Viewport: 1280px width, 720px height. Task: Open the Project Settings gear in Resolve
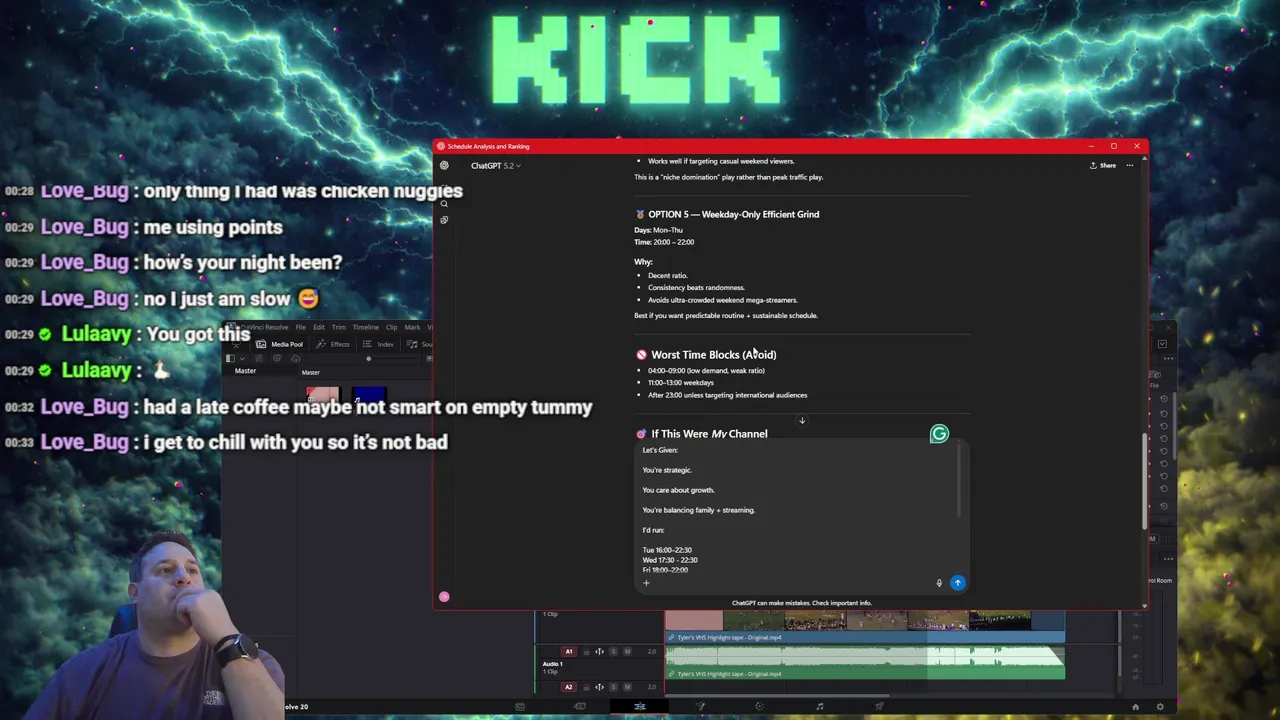[1160, 707]
